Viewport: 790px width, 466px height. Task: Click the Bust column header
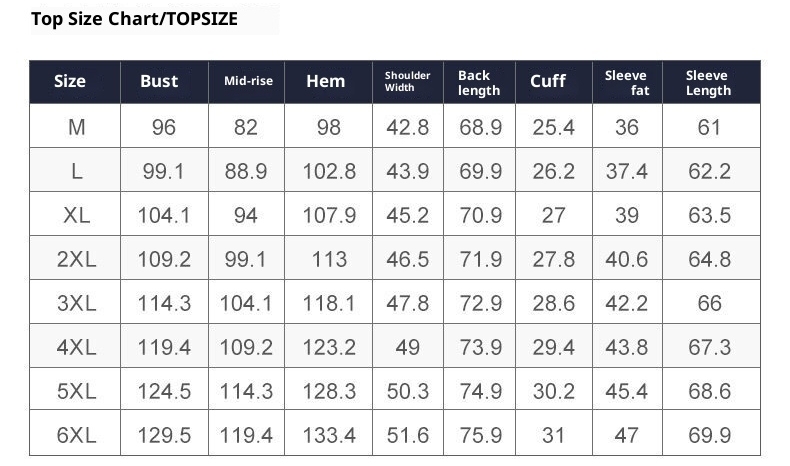tap(159, 82)
